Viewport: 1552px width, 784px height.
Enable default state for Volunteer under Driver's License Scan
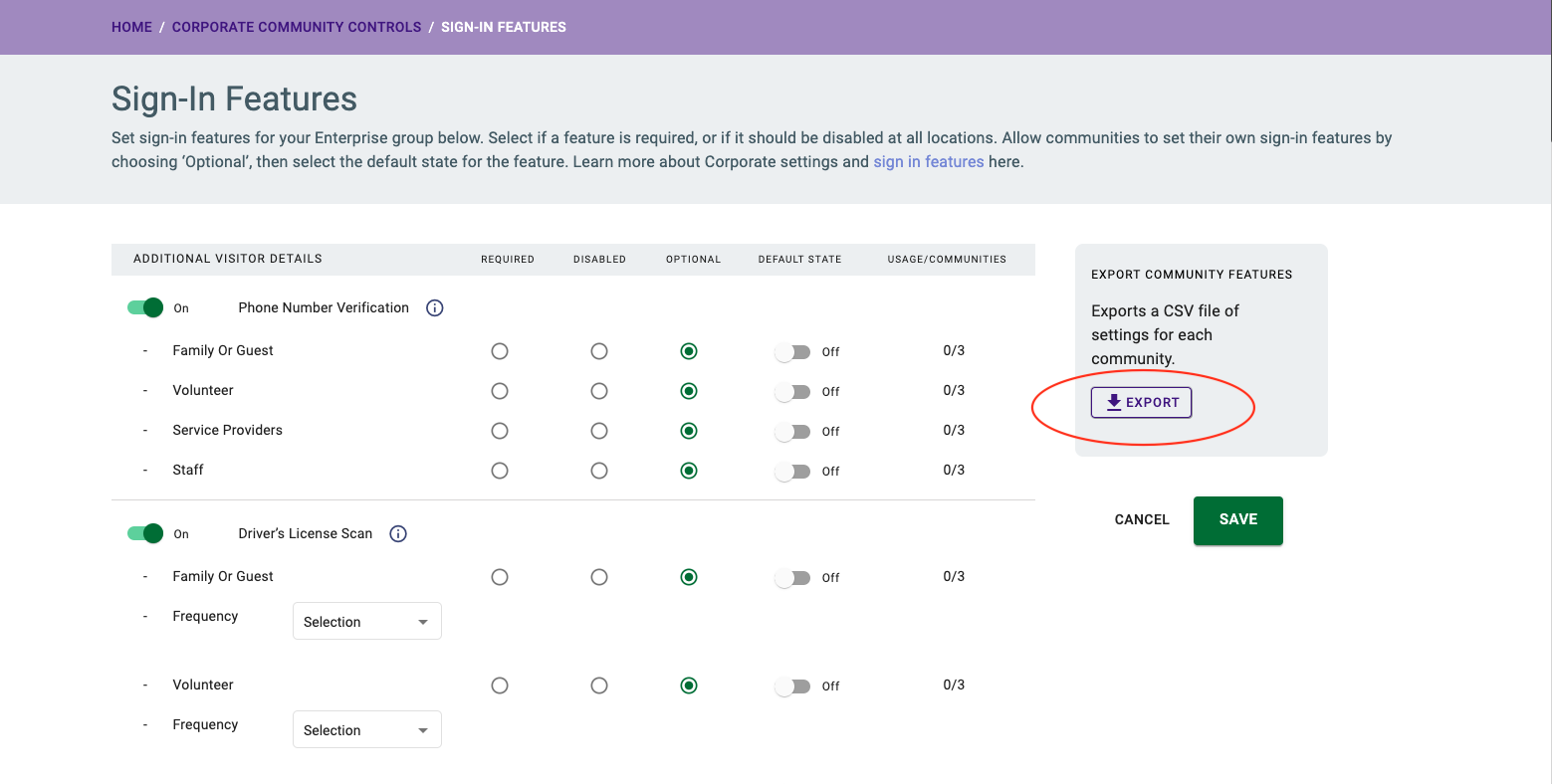pos(791,686)
